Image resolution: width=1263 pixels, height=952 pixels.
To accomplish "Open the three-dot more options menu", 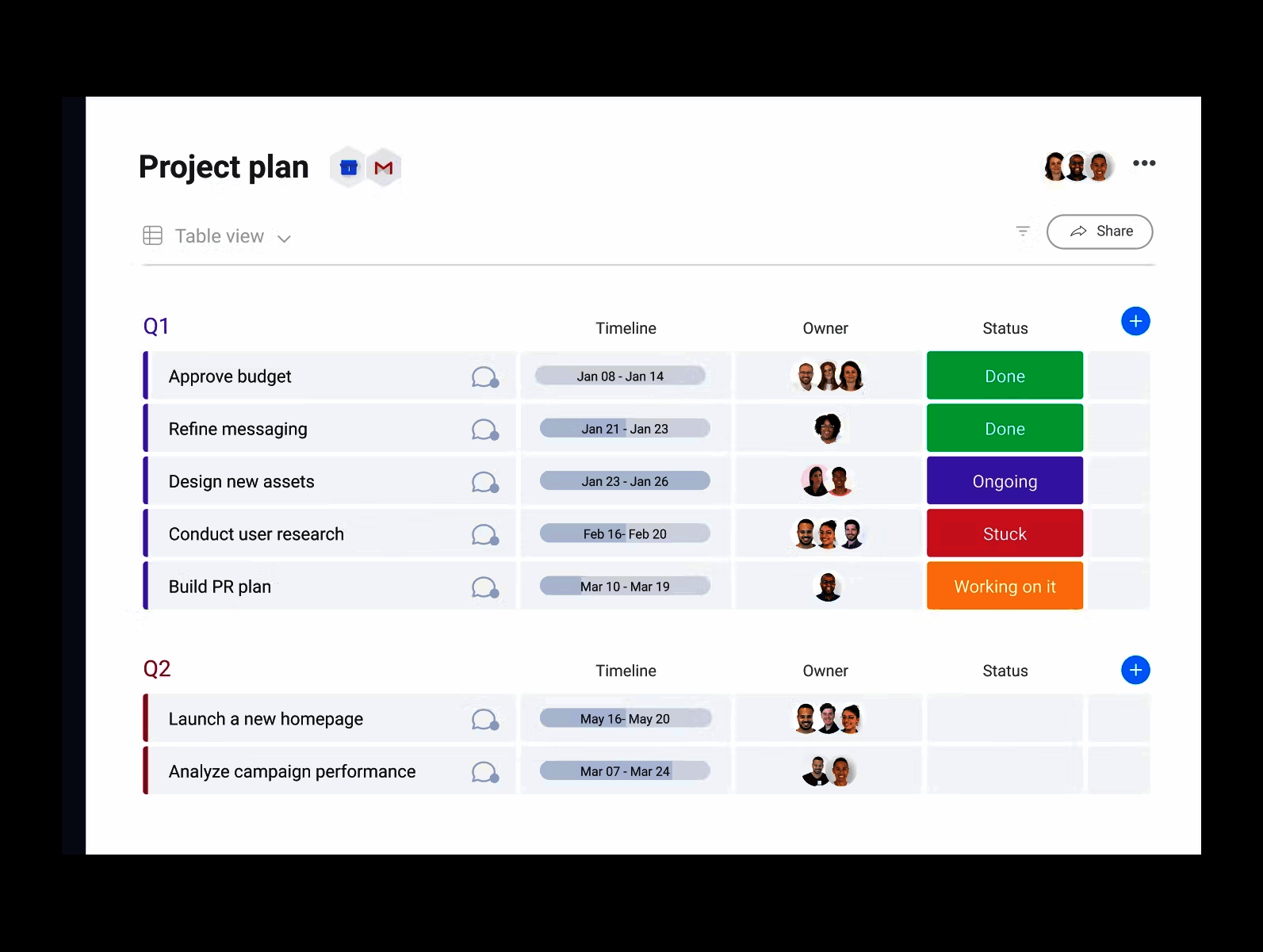I will click(1143, 163).
